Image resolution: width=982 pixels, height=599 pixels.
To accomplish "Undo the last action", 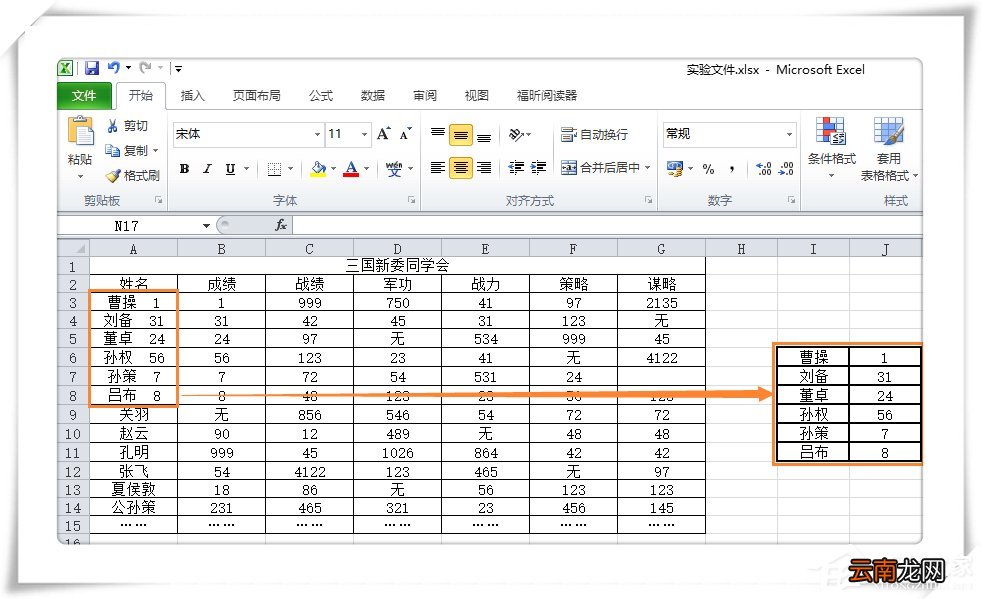I will [x=113, y=68].
